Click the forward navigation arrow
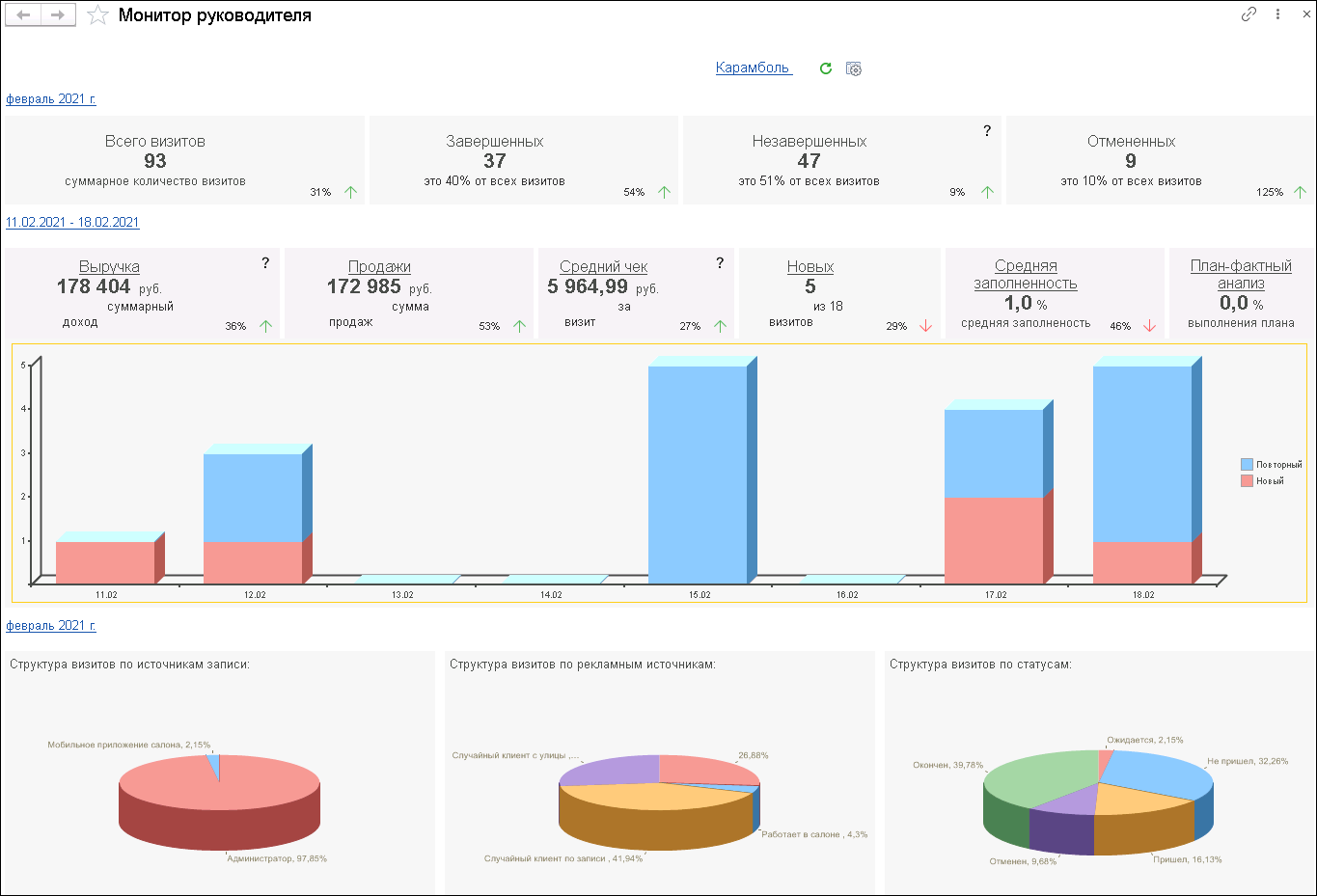 [x=58, y=15]
